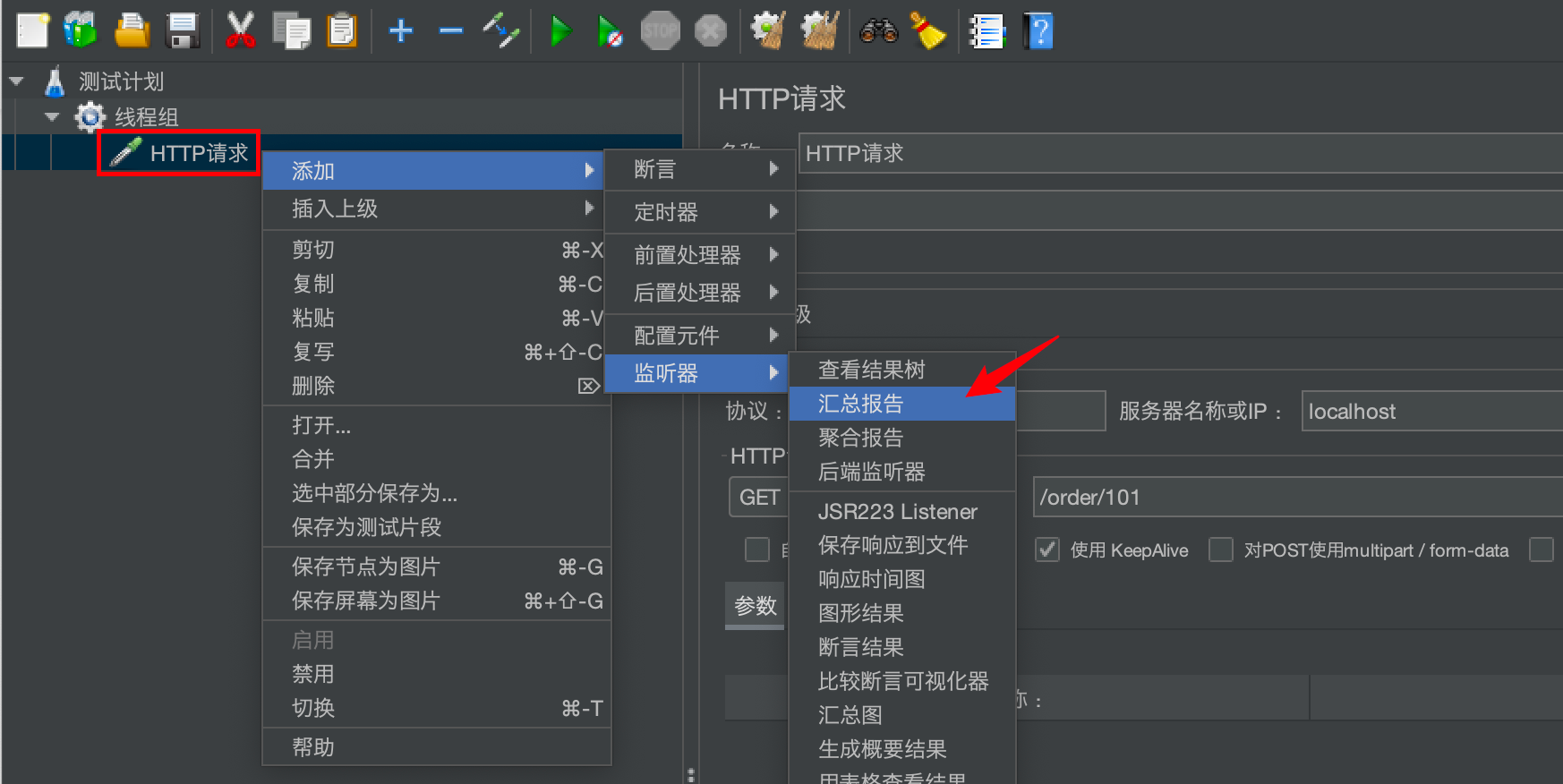Create a new test plan with toolbar icon

33,30
